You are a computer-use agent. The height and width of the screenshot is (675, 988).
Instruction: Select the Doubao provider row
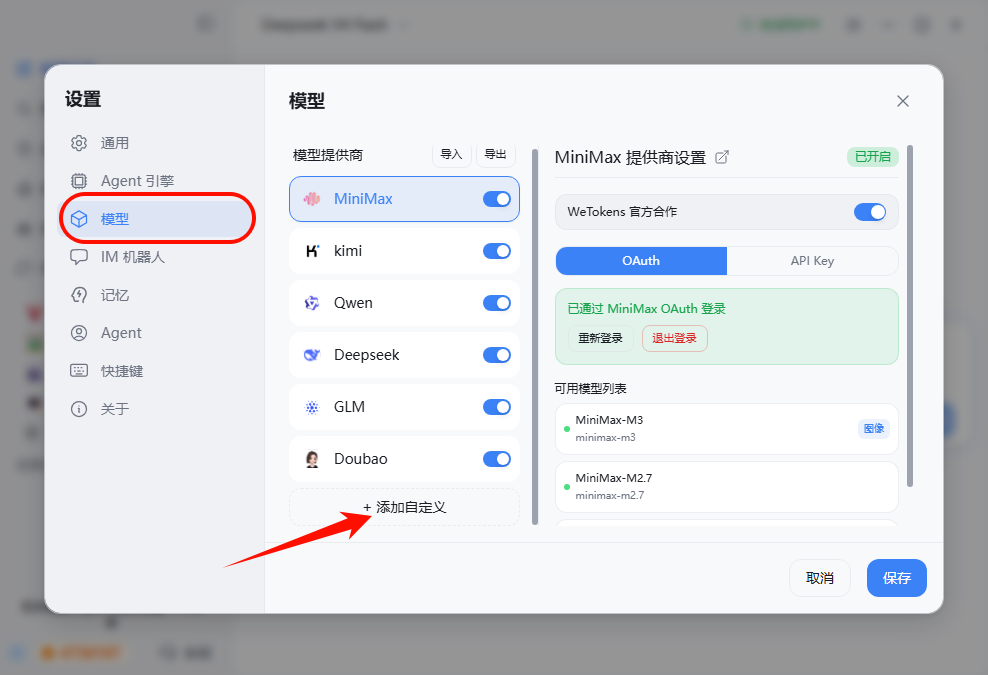(x=405, y=459)
